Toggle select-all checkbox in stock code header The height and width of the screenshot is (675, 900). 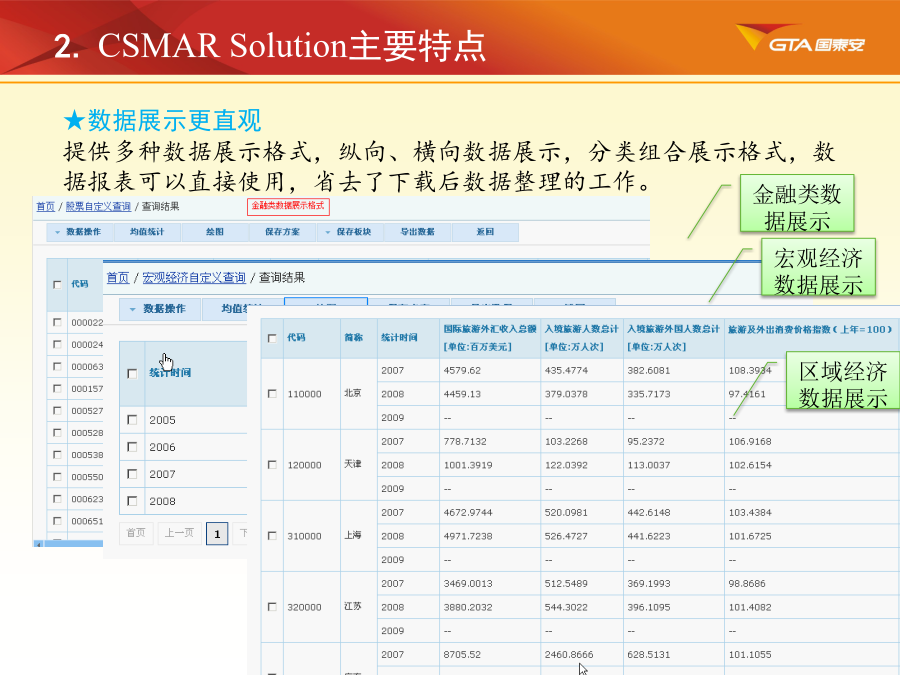tap(57, 284)
